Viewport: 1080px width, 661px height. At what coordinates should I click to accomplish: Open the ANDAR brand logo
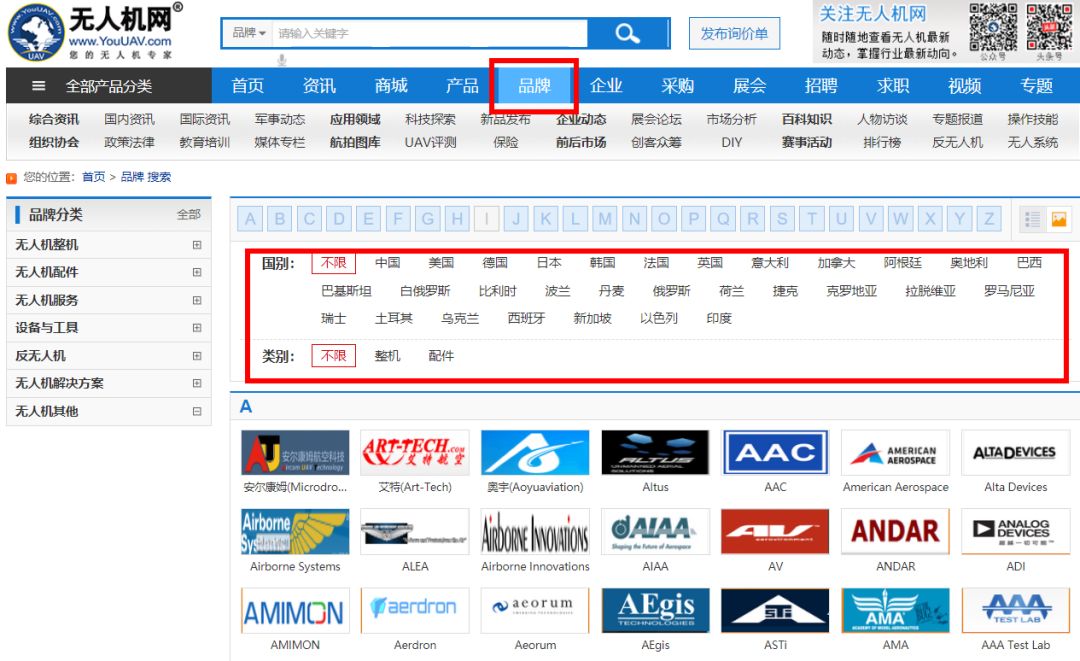(x=895, y=532)
